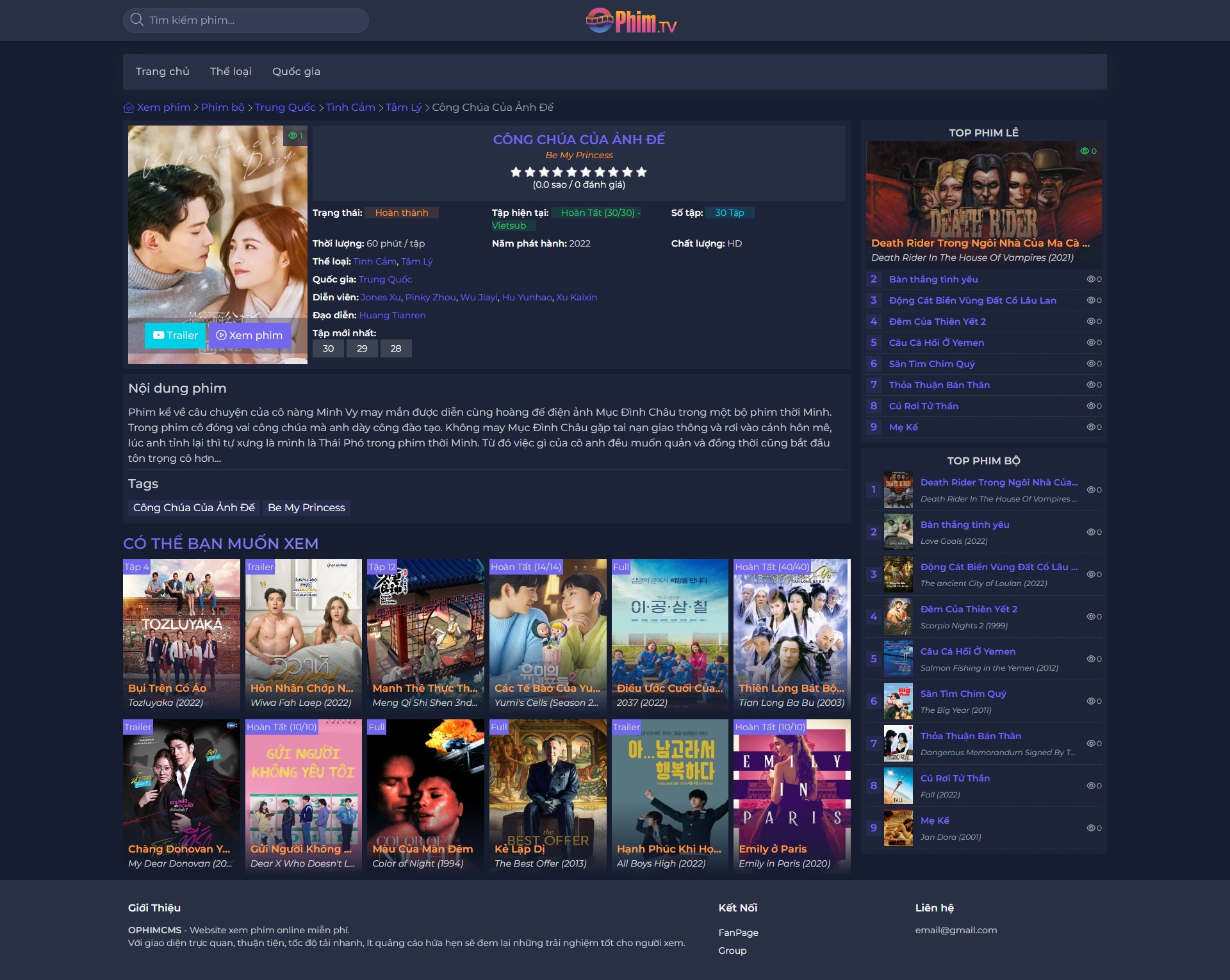Select the Công Chúa Của Ảnh Đế tag

[194, 508]
